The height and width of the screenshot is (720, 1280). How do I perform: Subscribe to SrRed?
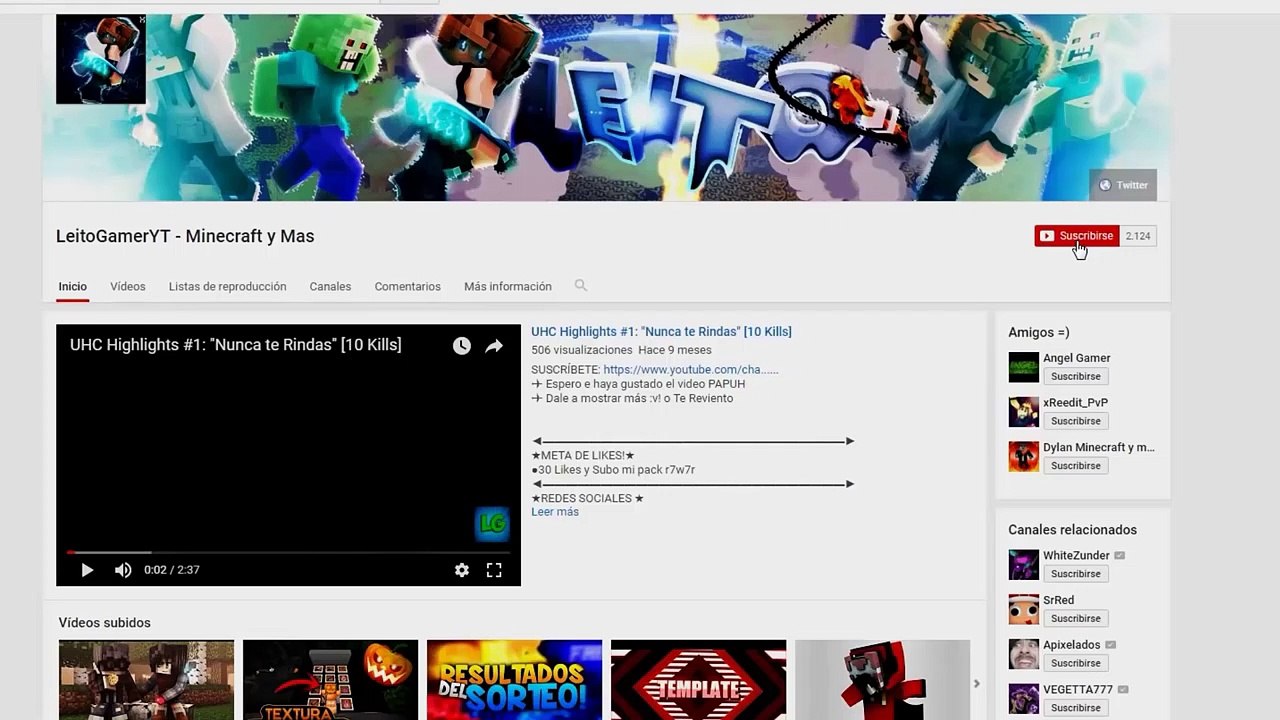point(1075,618)
